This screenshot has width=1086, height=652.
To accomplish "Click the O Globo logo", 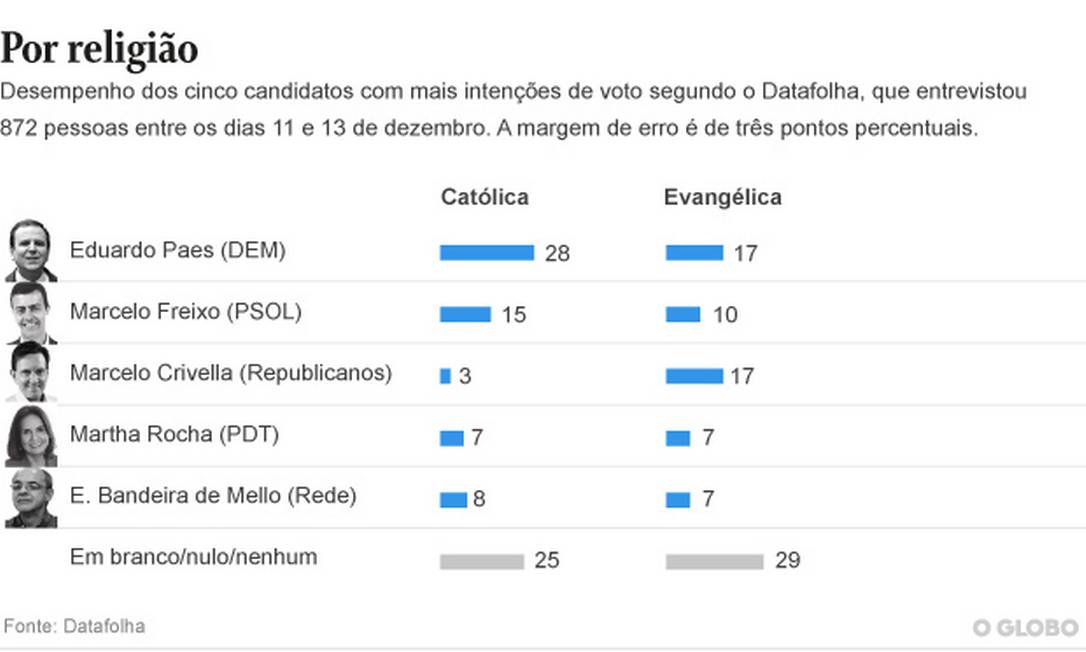I will (1024, 627).
